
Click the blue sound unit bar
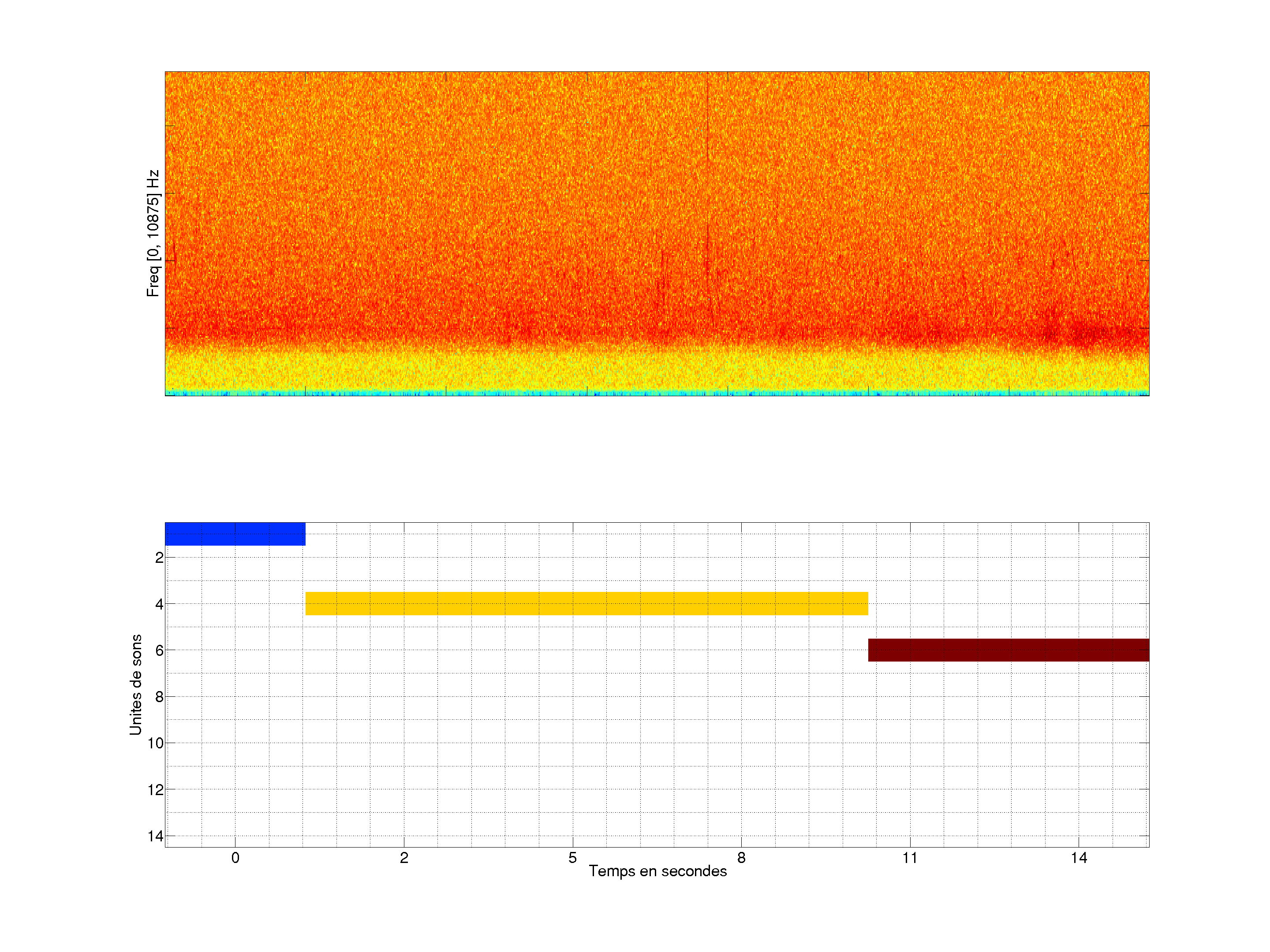pos(235,534)
